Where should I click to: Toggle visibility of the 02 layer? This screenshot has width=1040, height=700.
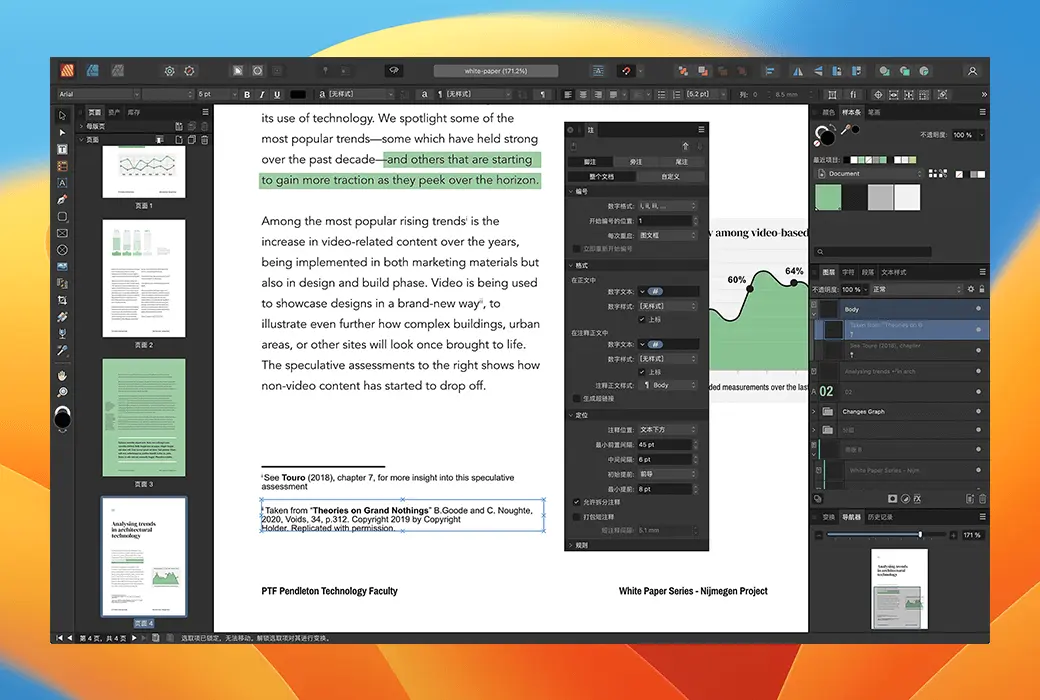(x=978, y=391)
